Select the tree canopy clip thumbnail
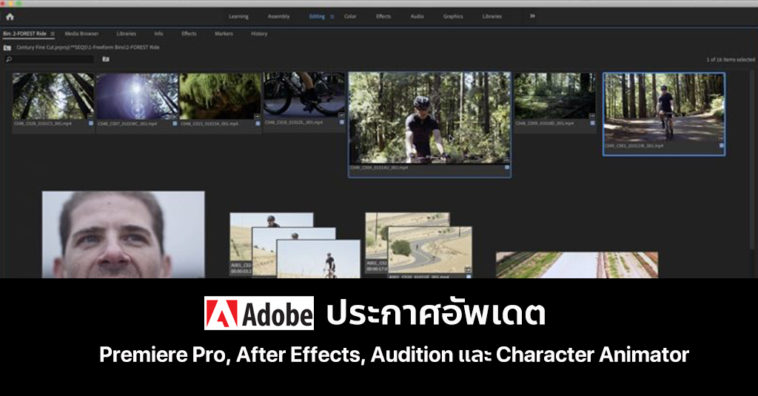This screenshot has width=758, height=396. point(53,96)
